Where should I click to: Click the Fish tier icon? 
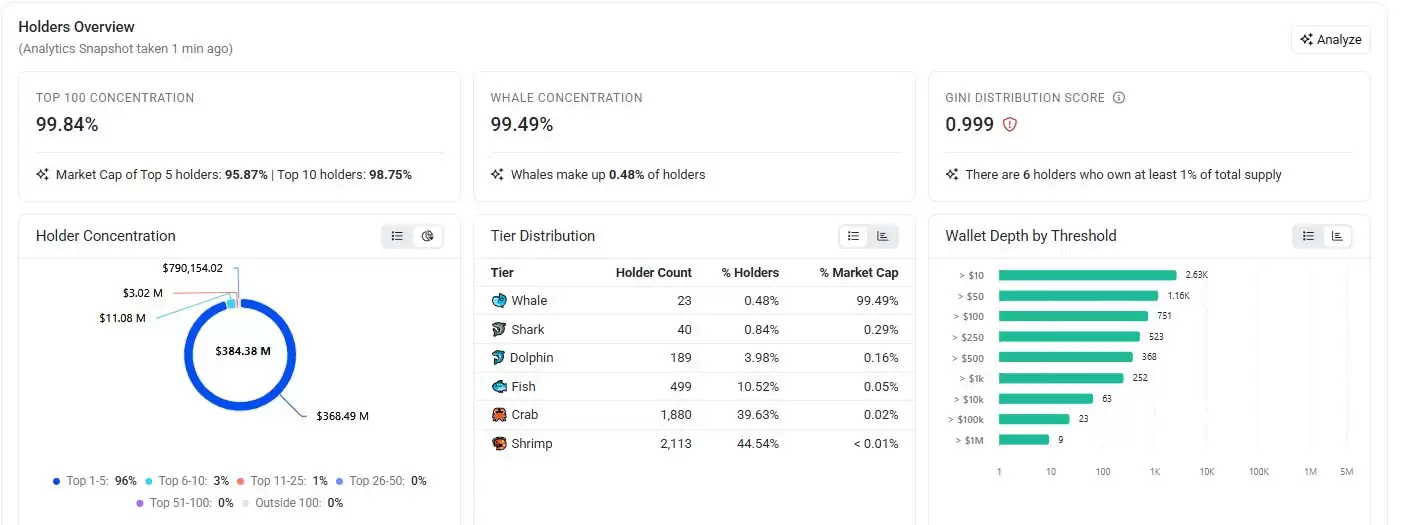click(499, 386)
